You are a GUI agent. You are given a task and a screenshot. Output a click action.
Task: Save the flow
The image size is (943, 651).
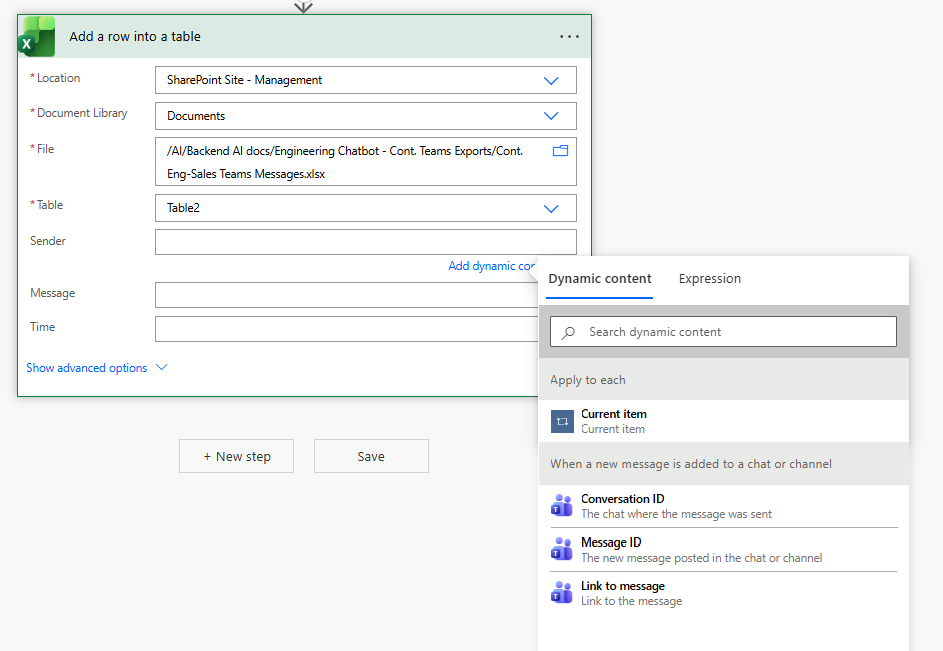click(x=371, y=456)
